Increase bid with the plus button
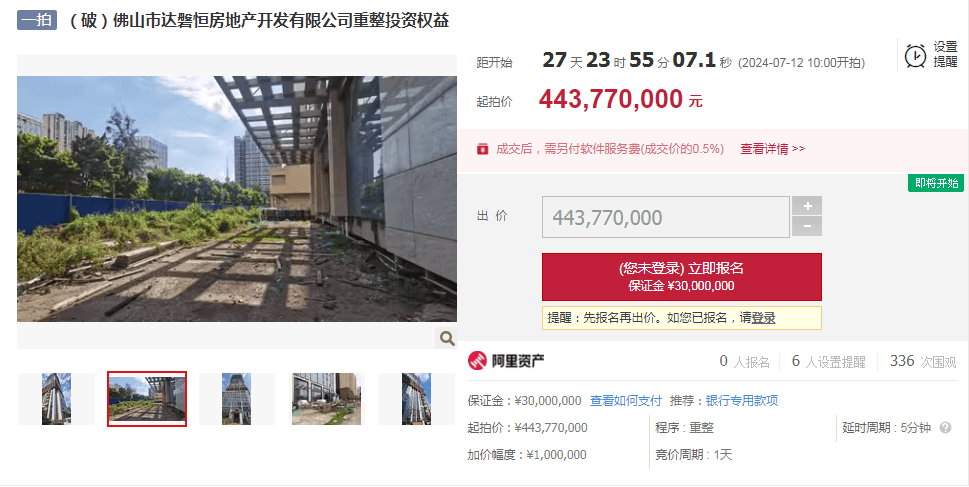Image resolution: width=969 pixels, height=487 pixels. tap(807, 206)
